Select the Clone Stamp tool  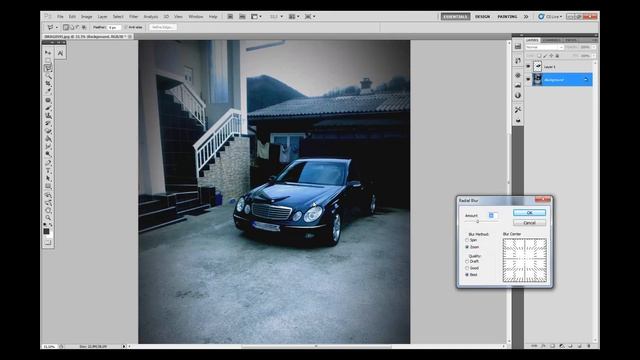pos(48,116)
